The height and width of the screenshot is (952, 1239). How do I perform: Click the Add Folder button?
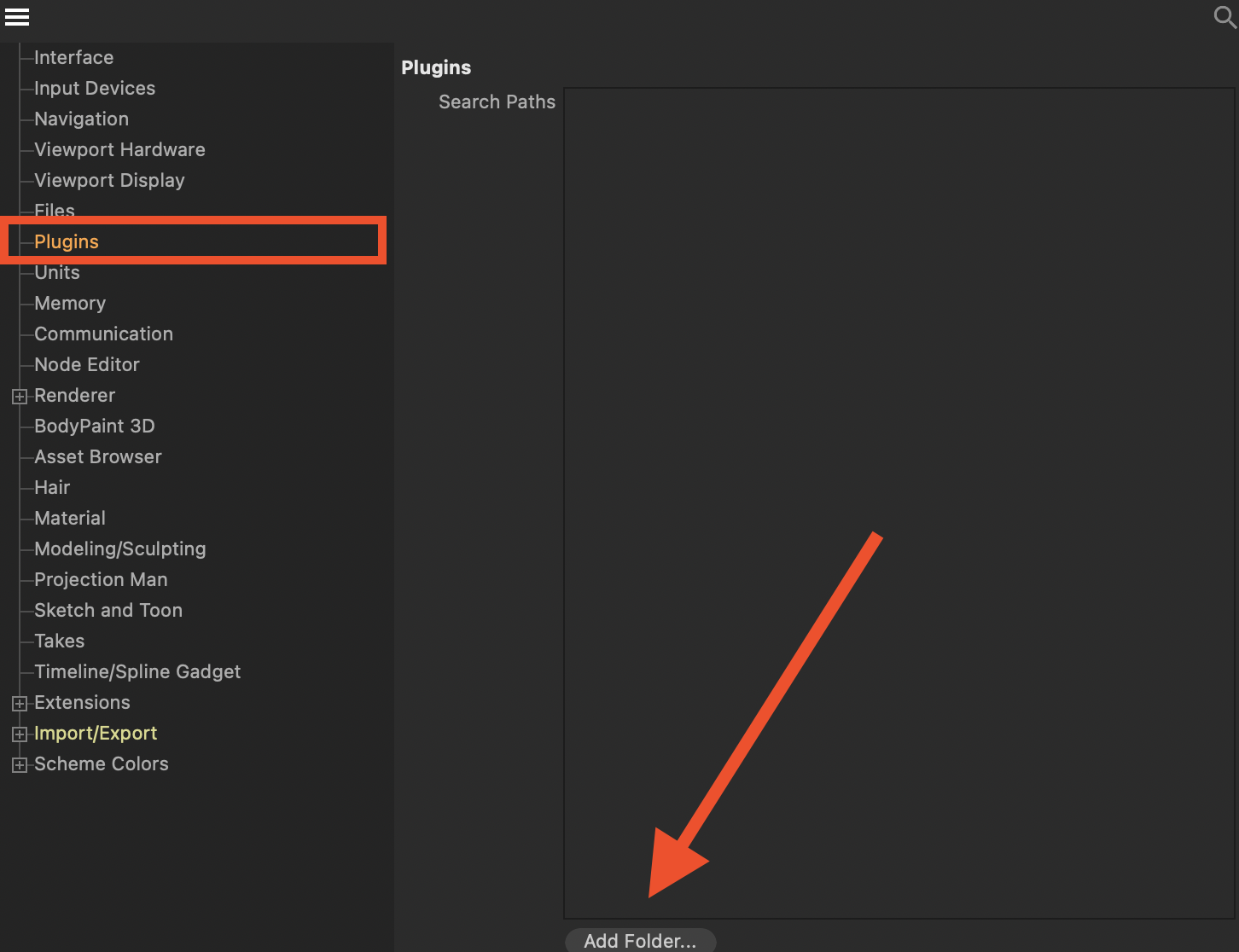640,940
